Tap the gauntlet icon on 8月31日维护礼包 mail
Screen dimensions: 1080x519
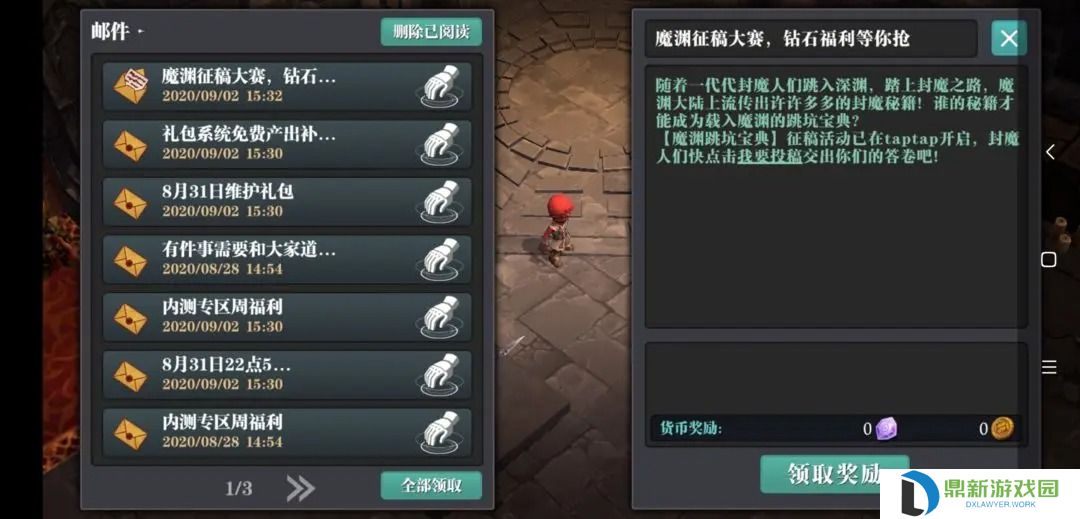click(441, 202)
